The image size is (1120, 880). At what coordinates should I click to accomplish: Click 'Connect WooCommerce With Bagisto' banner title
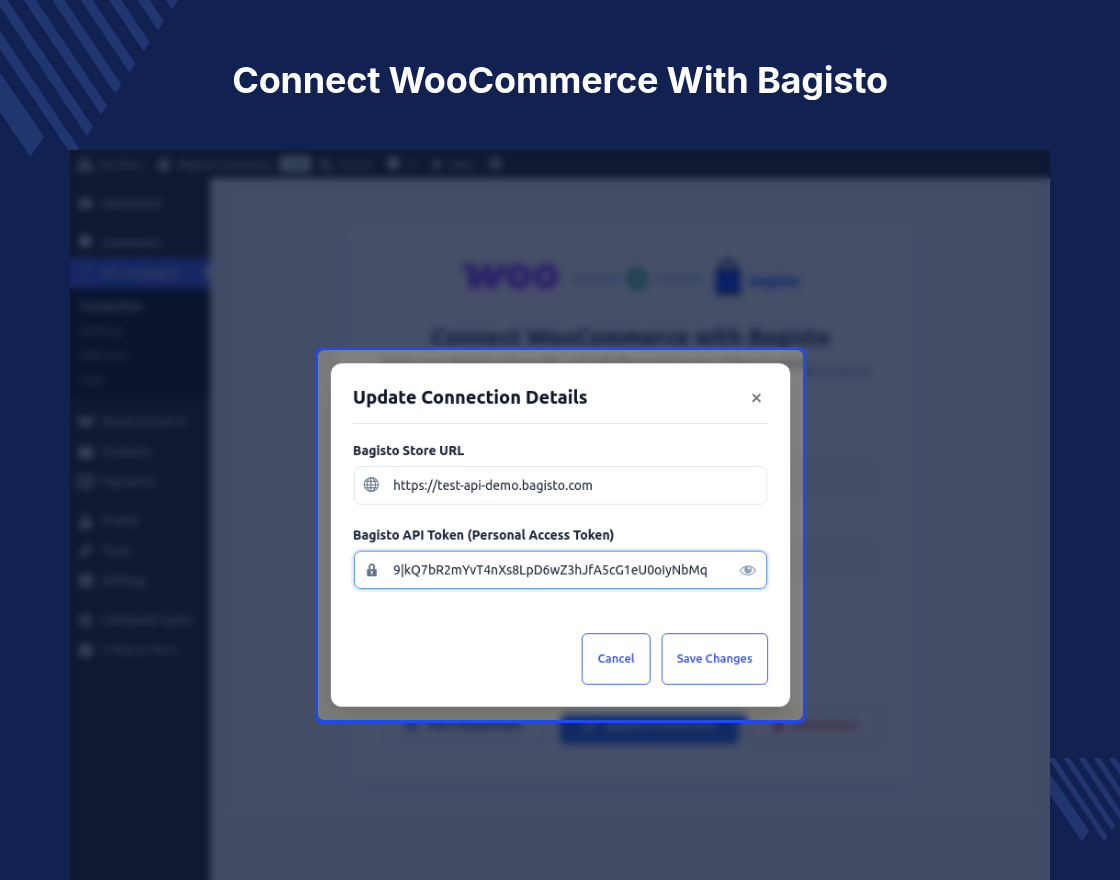pos(560,80)
